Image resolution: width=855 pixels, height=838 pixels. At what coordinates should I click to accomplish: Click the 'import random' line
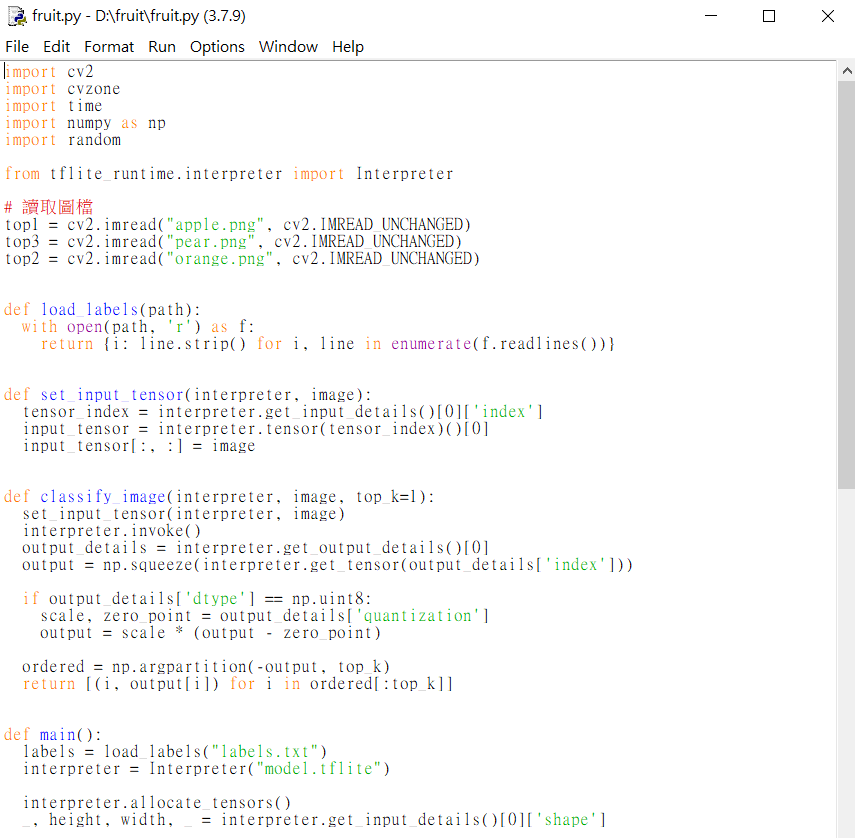(63, 140)
